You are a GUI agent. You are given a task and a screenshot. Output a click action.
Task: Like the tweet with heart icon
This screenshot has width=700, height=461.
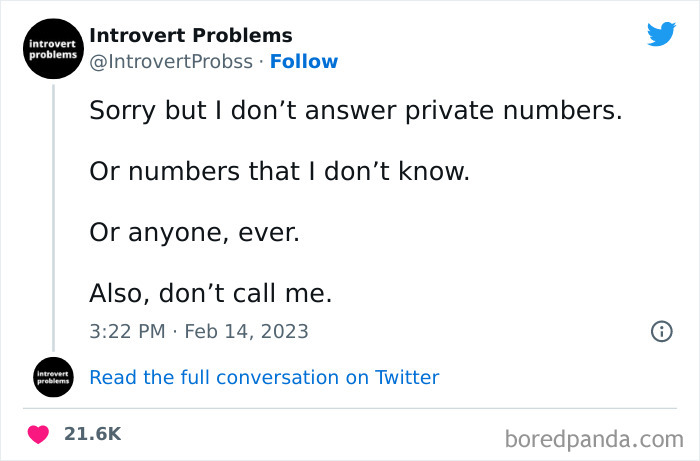click(38, 434)
